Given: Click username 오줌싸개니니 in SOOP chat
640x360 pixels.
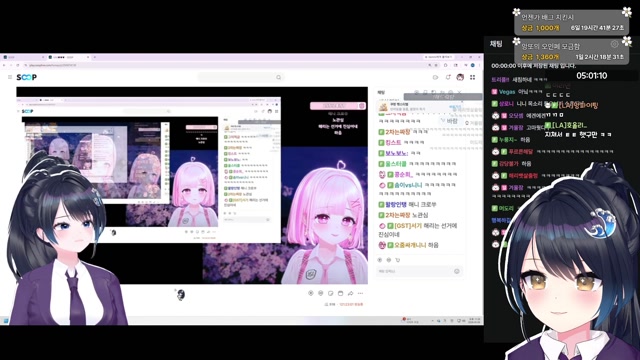Looking at the screenshot, I should 410,245.
